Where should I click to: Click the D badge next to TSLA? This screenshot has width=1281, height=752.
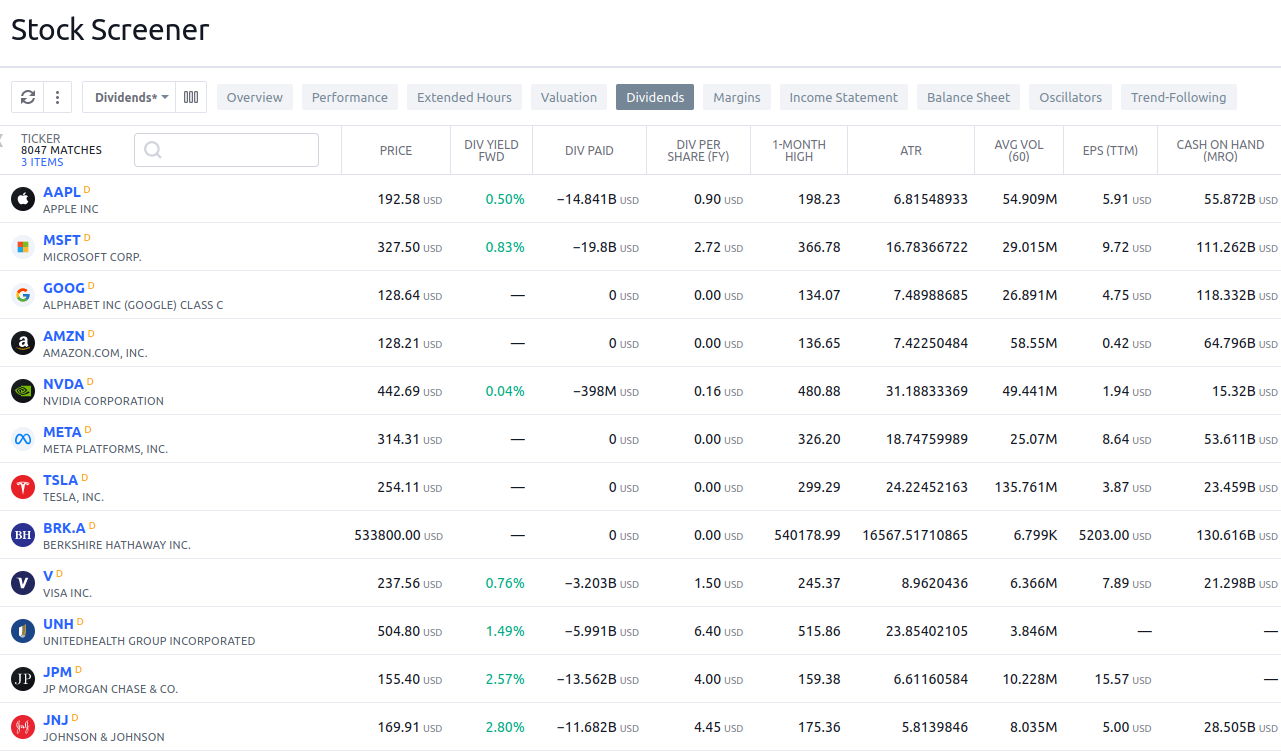85,477
